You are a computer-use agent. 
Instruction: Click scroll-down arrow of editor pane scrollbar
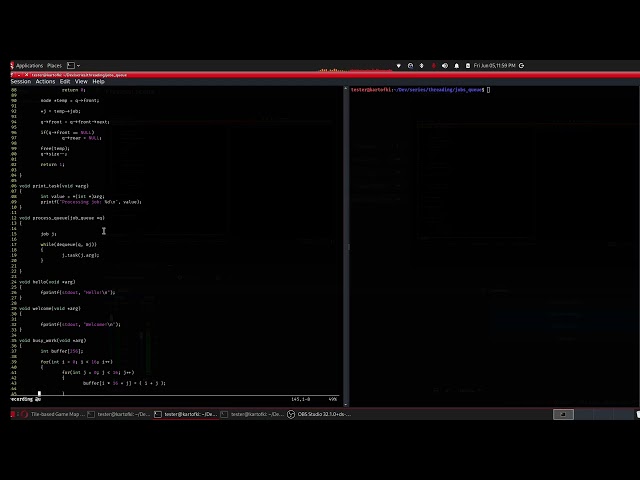click(x=346, y=404)
